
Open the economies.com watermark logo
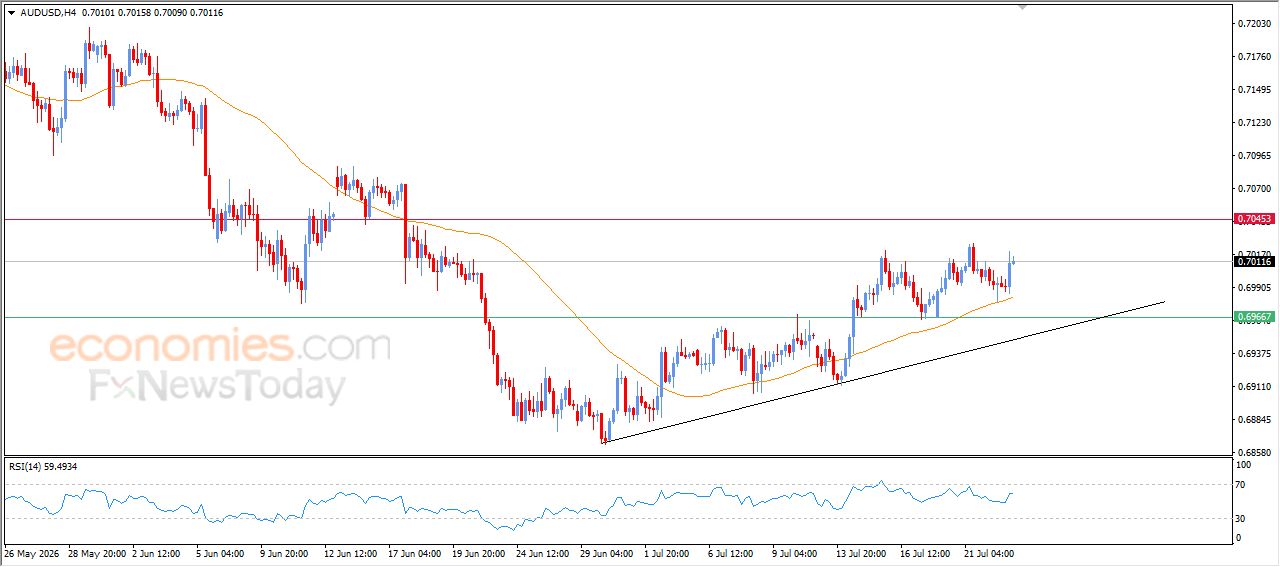pos(220,346)
